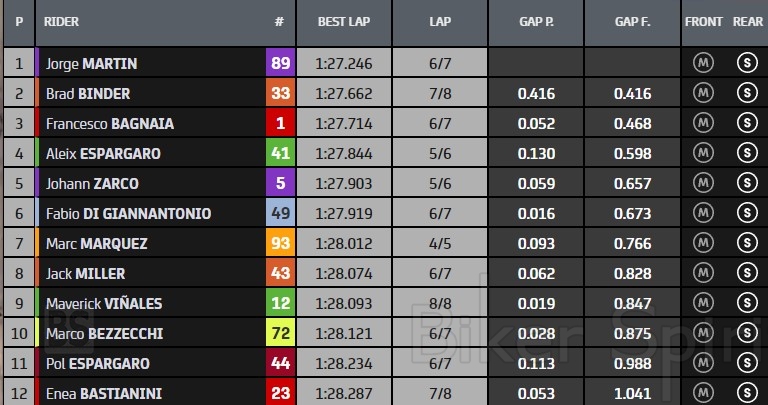Click the GAP P. column header
Viewport: 768px width, 405px height.
[x=537, y=21]
